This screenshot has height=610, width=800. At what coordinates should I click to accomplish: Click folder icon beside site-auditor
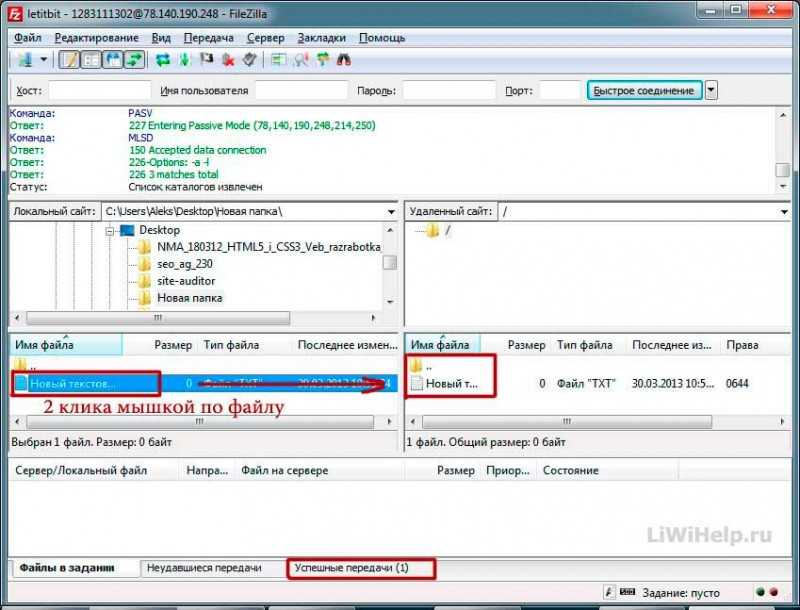145,281
